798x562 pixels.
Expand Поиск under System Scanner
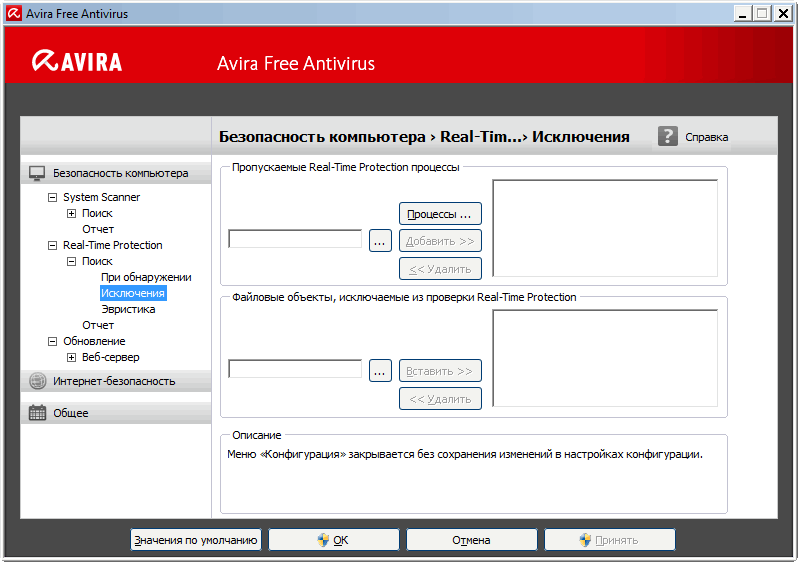click(71, 213)
